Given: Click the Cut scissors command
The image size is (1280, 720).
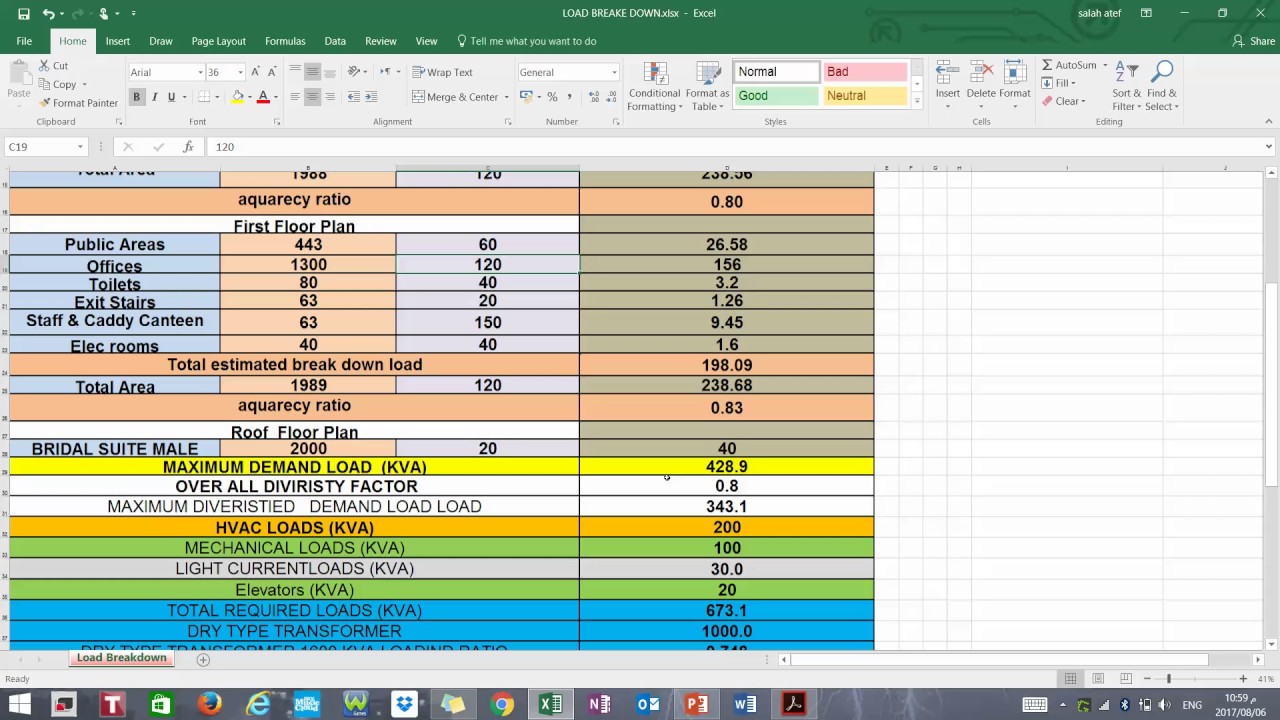Looking at the screenshot, I should (x=53, y=65).
